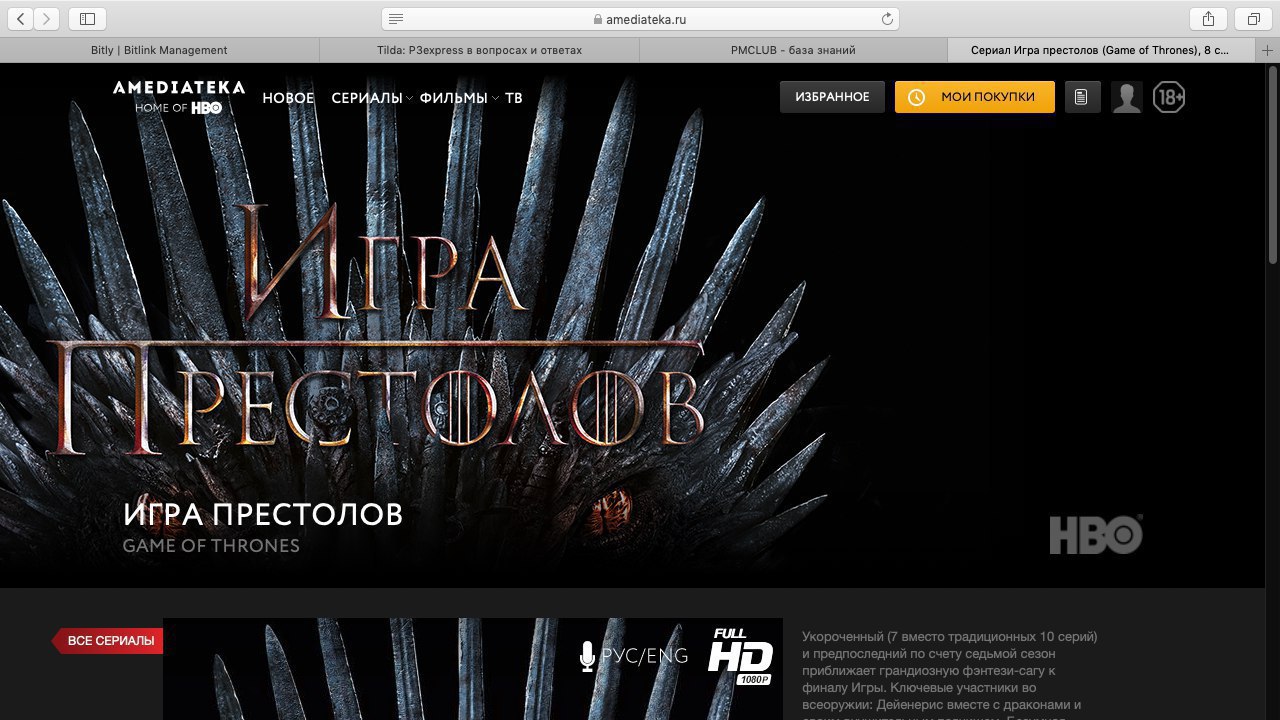Open the НОВОЕ menu item
The image size is (1280, 720).
(288, 98)
